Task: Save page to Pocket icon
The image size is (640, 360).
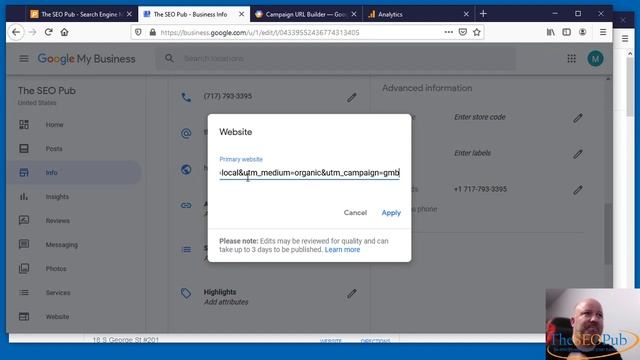Action: click(462, 32)
